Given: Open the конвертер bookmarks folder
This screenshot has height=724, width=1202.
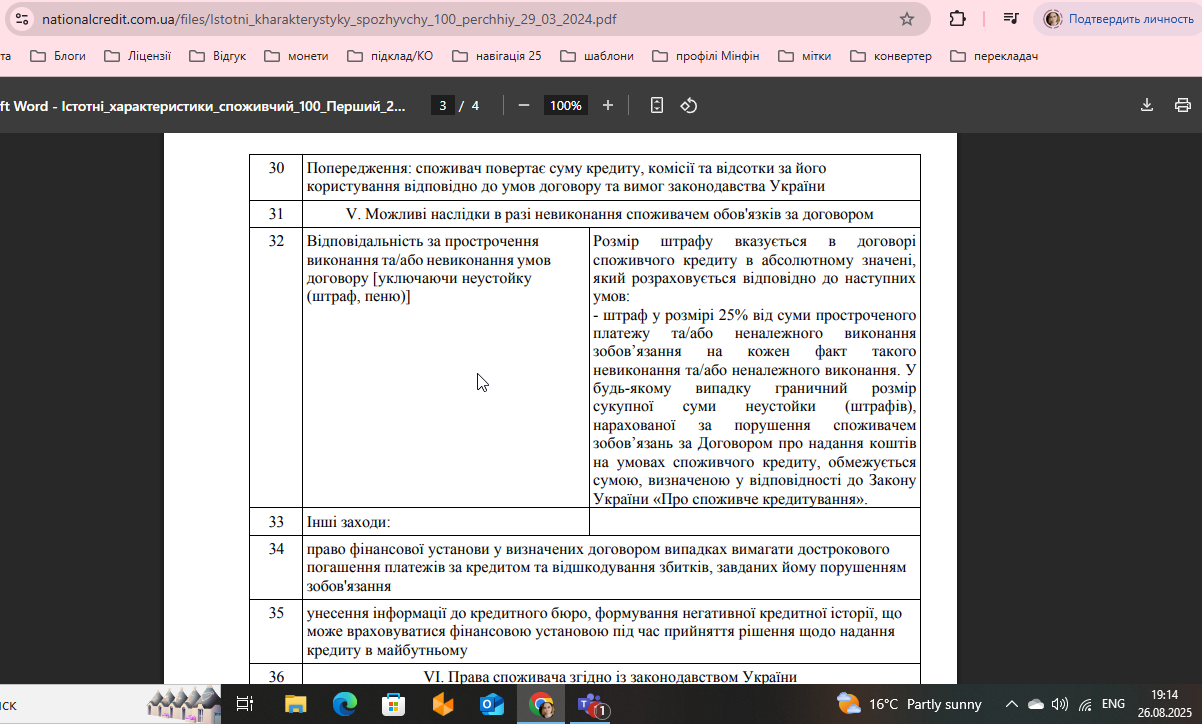Looking at the screenshot, I should (x=891, y=56).
